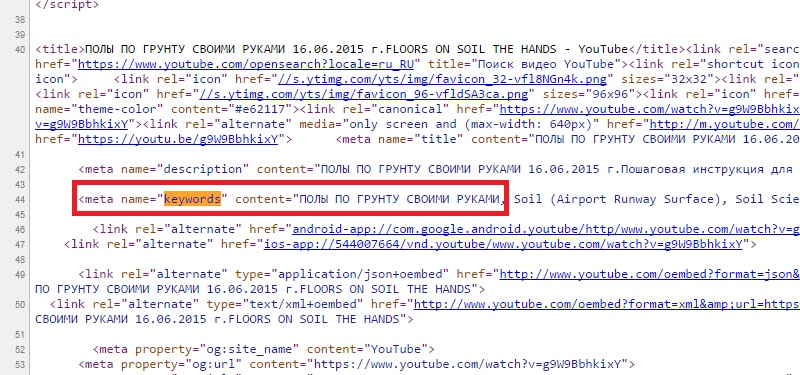Click the og:site_name meta line
Screen dimensions: 800x375
click(x=263, y=349)
